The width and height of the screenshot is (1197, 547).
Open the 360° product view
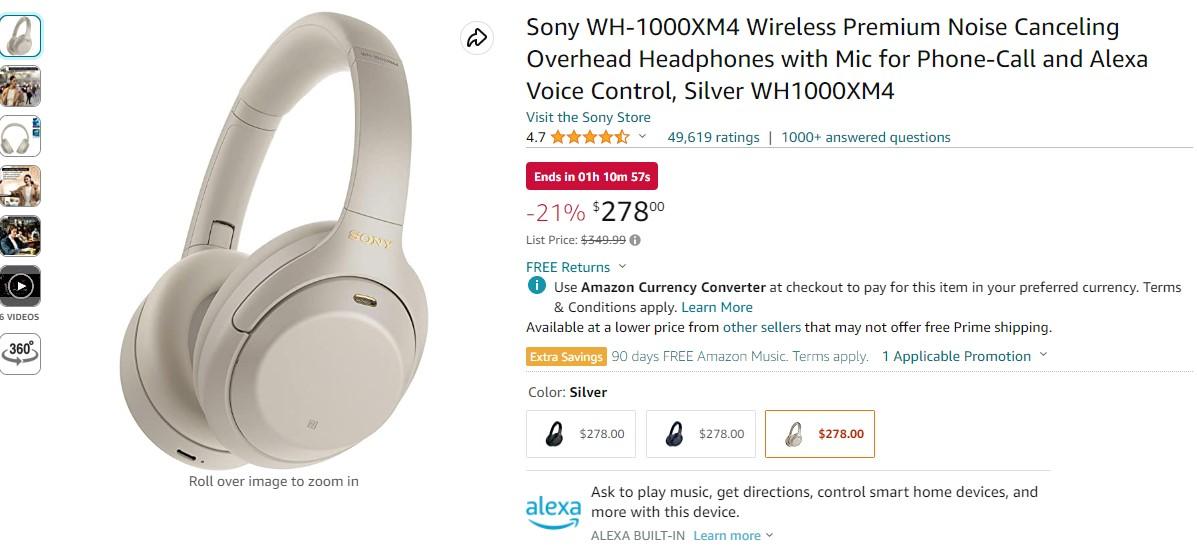(21, 354)
